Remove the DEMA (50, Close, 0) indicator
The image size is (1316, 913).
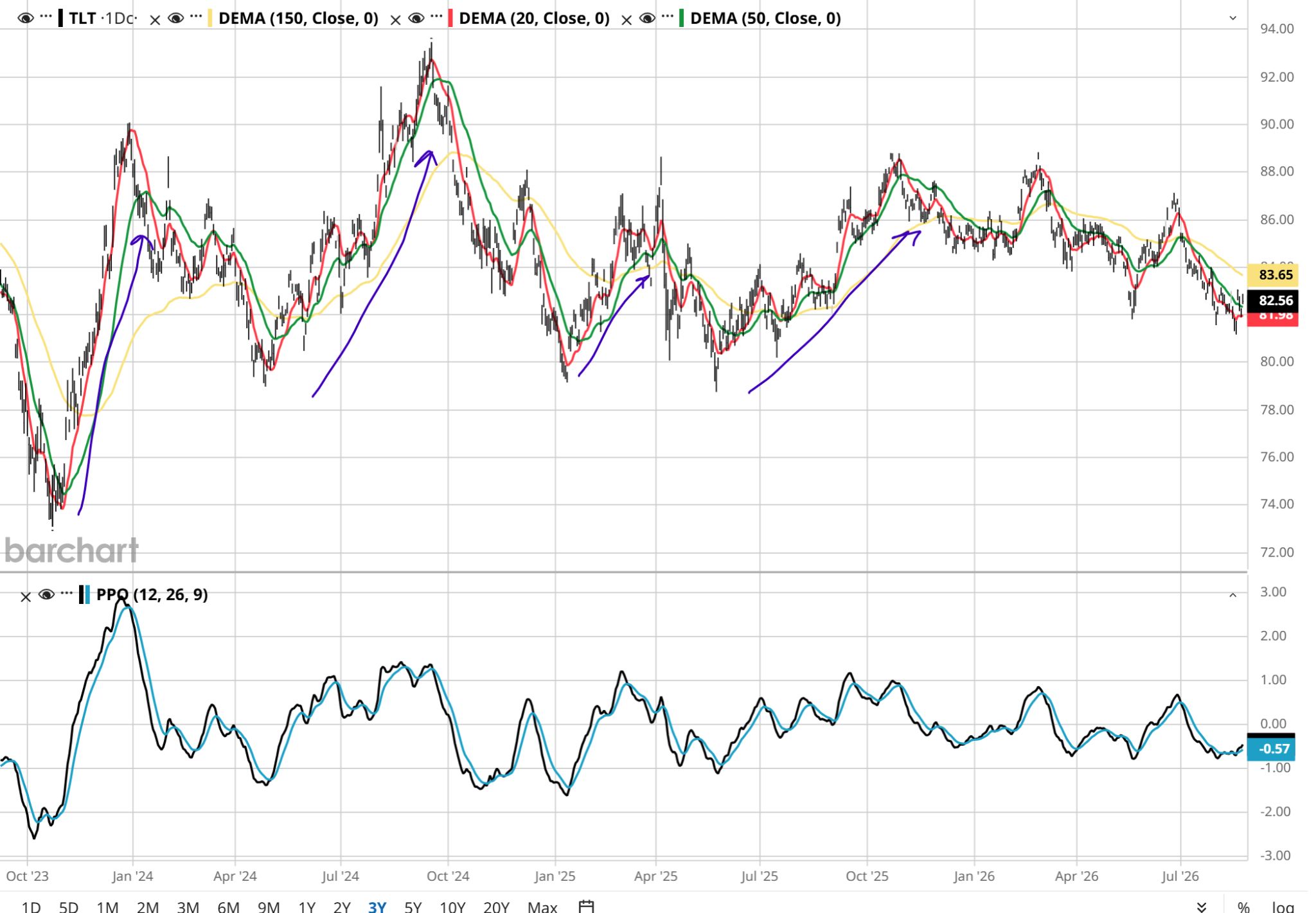[x=627, y=20]
